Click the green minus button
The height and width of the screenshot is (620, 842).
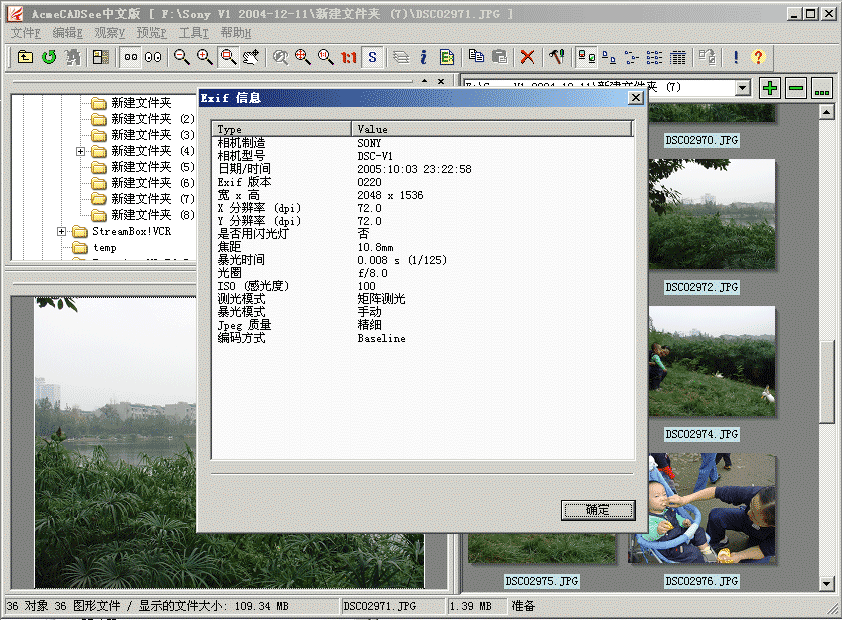coord(796,87)
